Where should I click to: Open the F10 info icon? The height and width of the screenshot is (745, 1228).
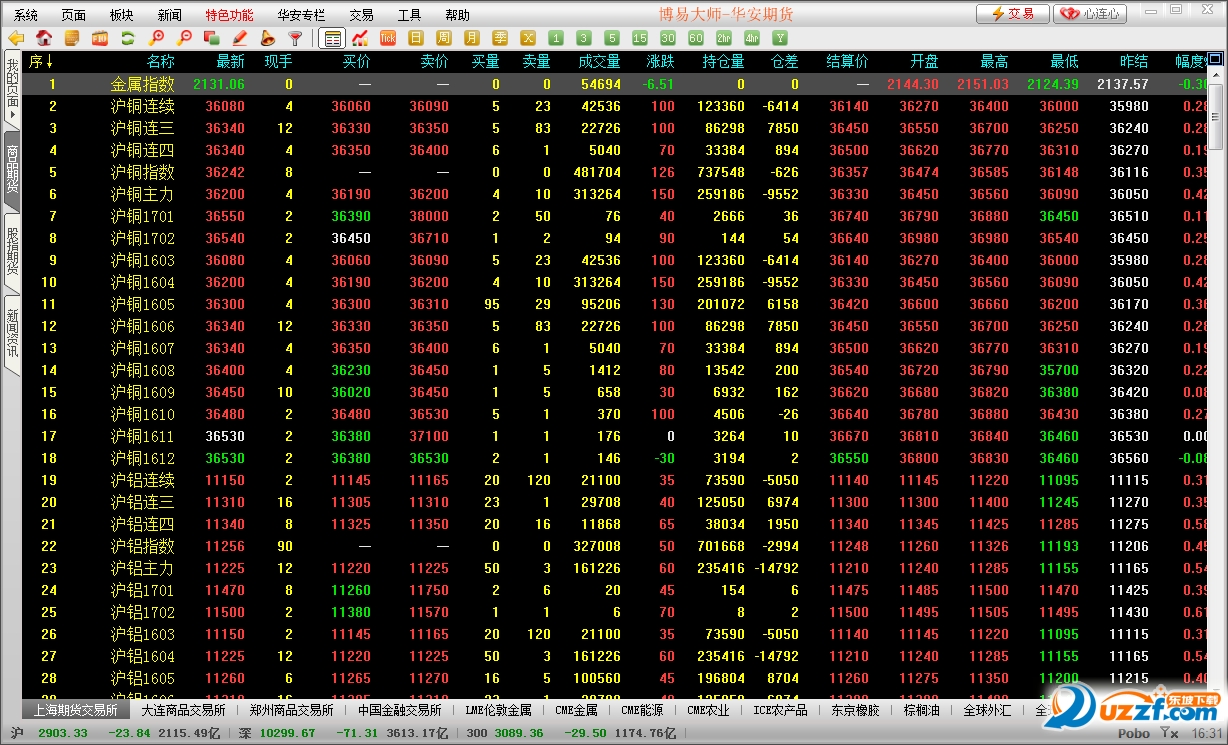pos(100,39)
